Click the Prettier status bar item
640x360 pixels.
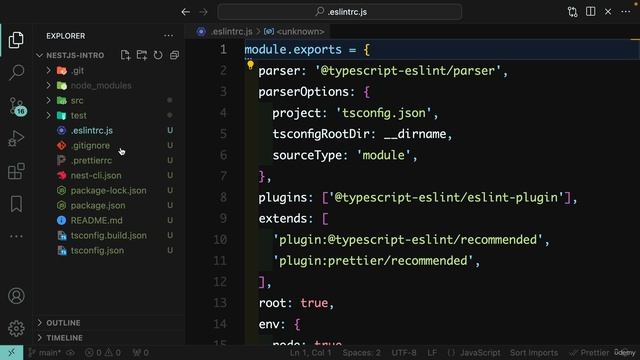pos(589,353)
